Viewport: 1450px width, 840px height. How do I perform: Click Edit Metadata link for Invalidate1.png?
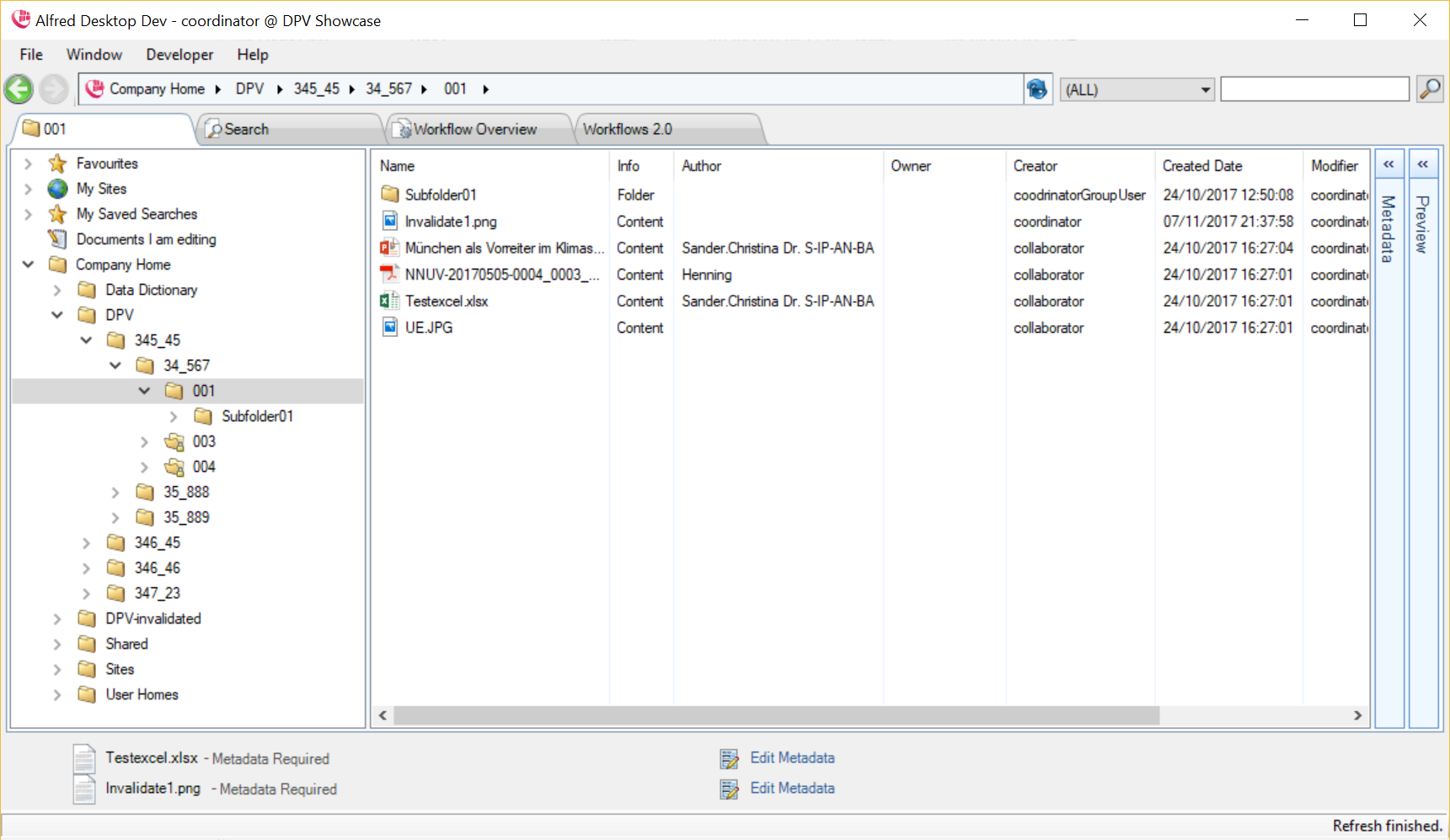(792, 789)
